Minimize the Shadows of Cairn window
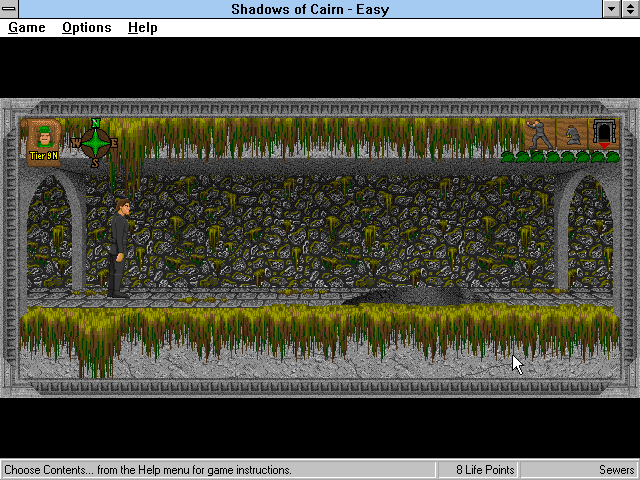Screen dimensions: 640x480 611,9
